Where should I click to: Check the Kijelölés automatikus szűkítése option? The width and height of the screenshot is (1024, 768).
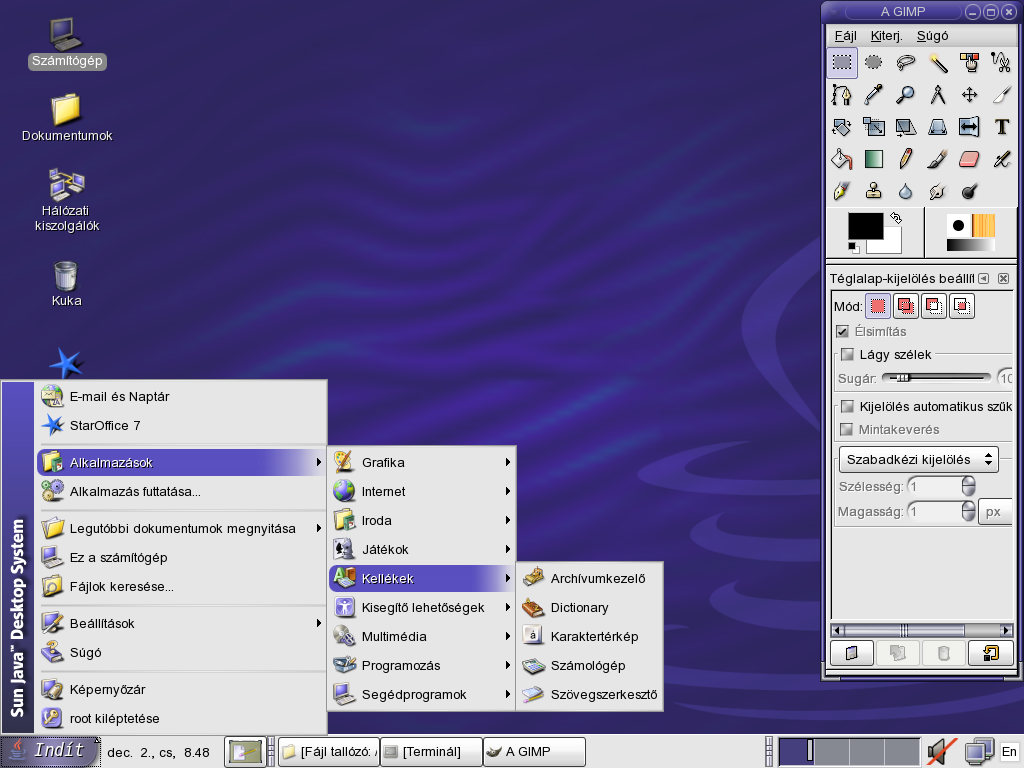tap(848, 406)
